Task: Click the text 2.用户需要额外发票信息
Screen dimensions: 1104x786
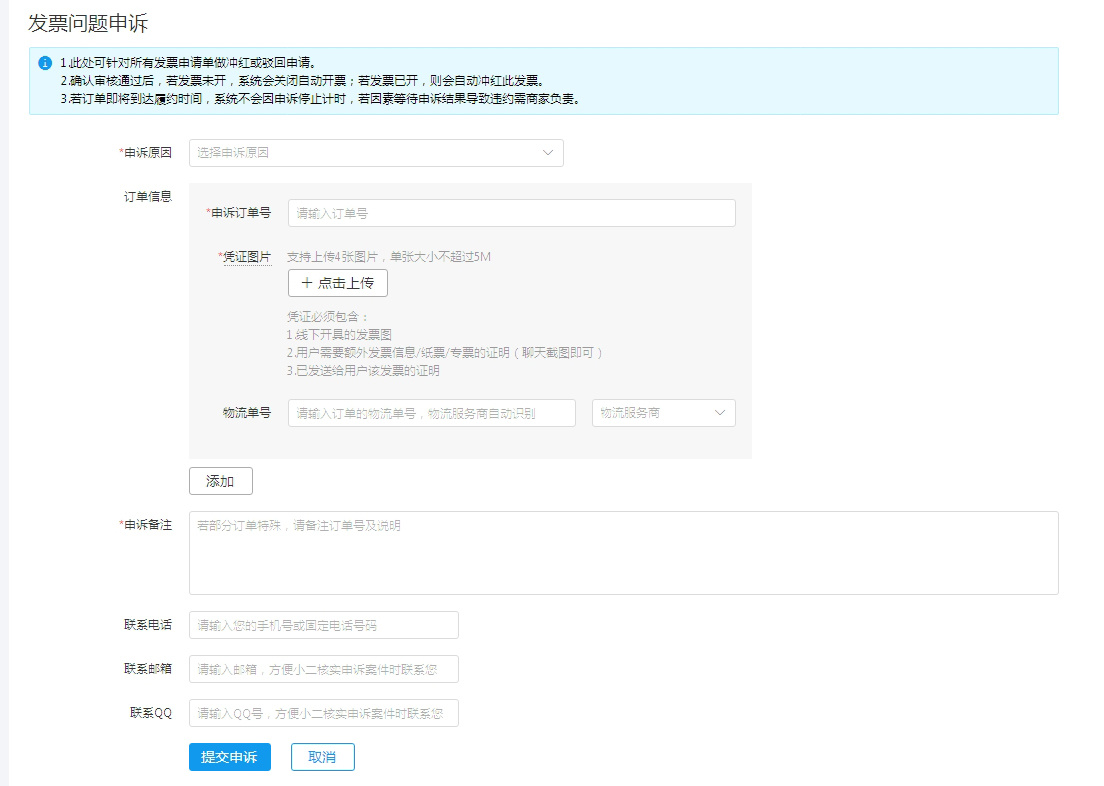Action: (445, 353)
